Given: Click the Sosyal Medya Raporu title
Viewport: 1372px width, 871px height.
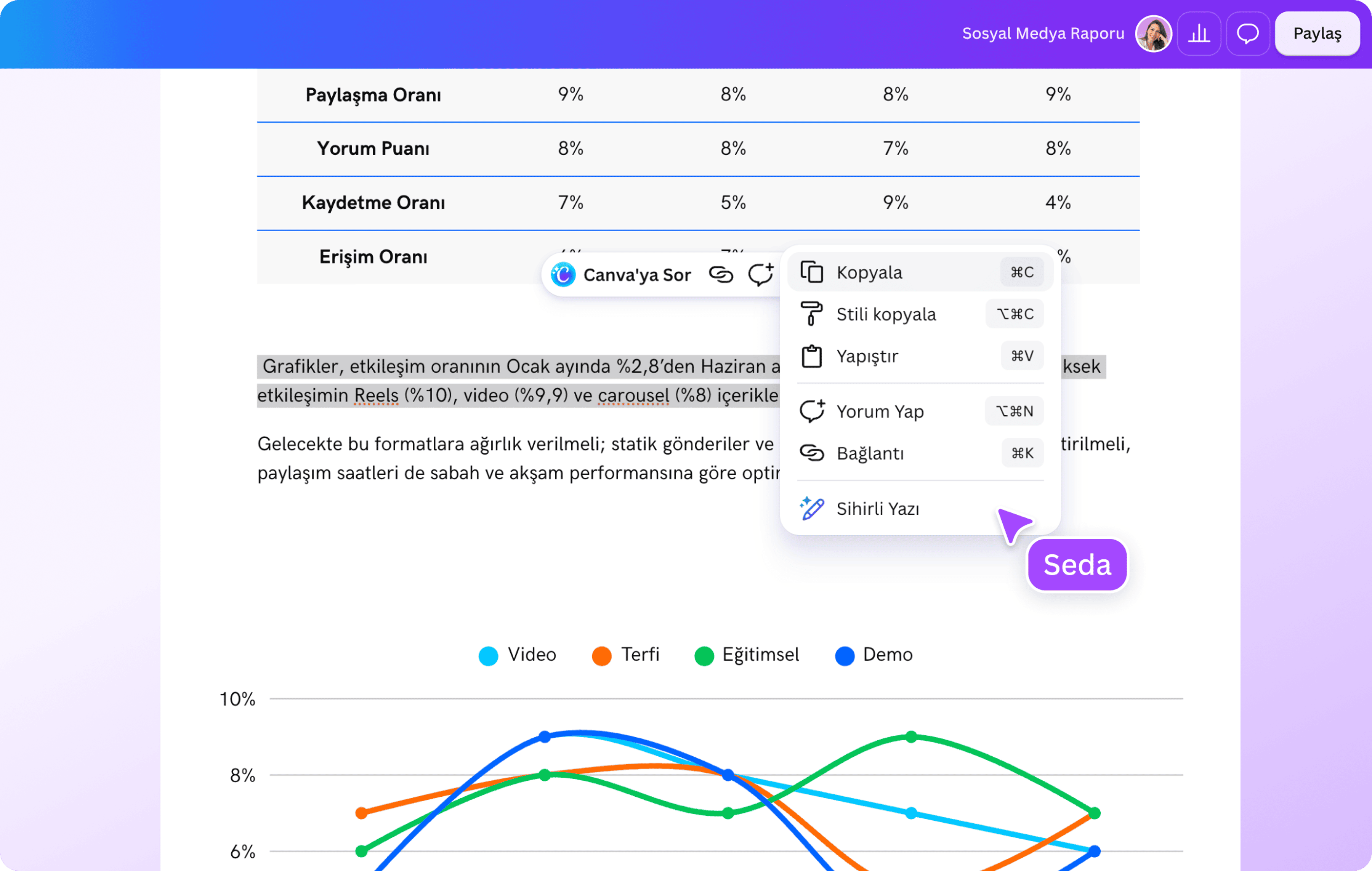Looking at the screenshot, I should 1043,34.
